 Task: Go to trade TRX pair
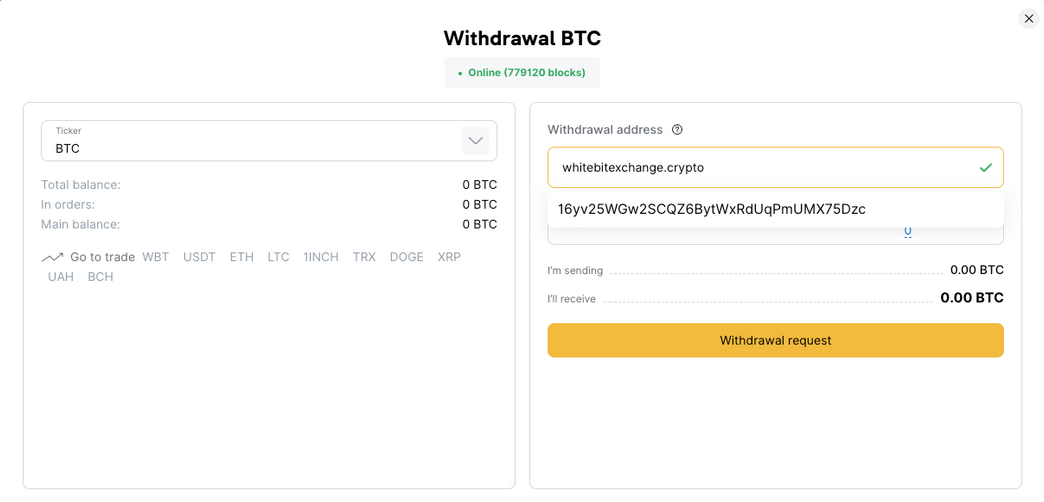(x=364, y=257)
